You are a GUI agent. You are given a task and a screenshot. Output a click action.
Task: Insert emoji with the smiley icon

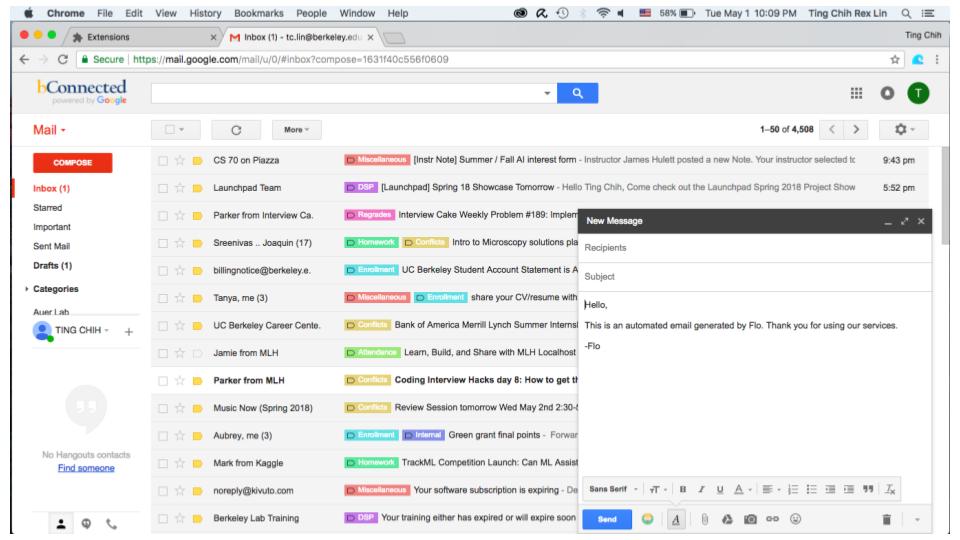(x=795, y=519)
